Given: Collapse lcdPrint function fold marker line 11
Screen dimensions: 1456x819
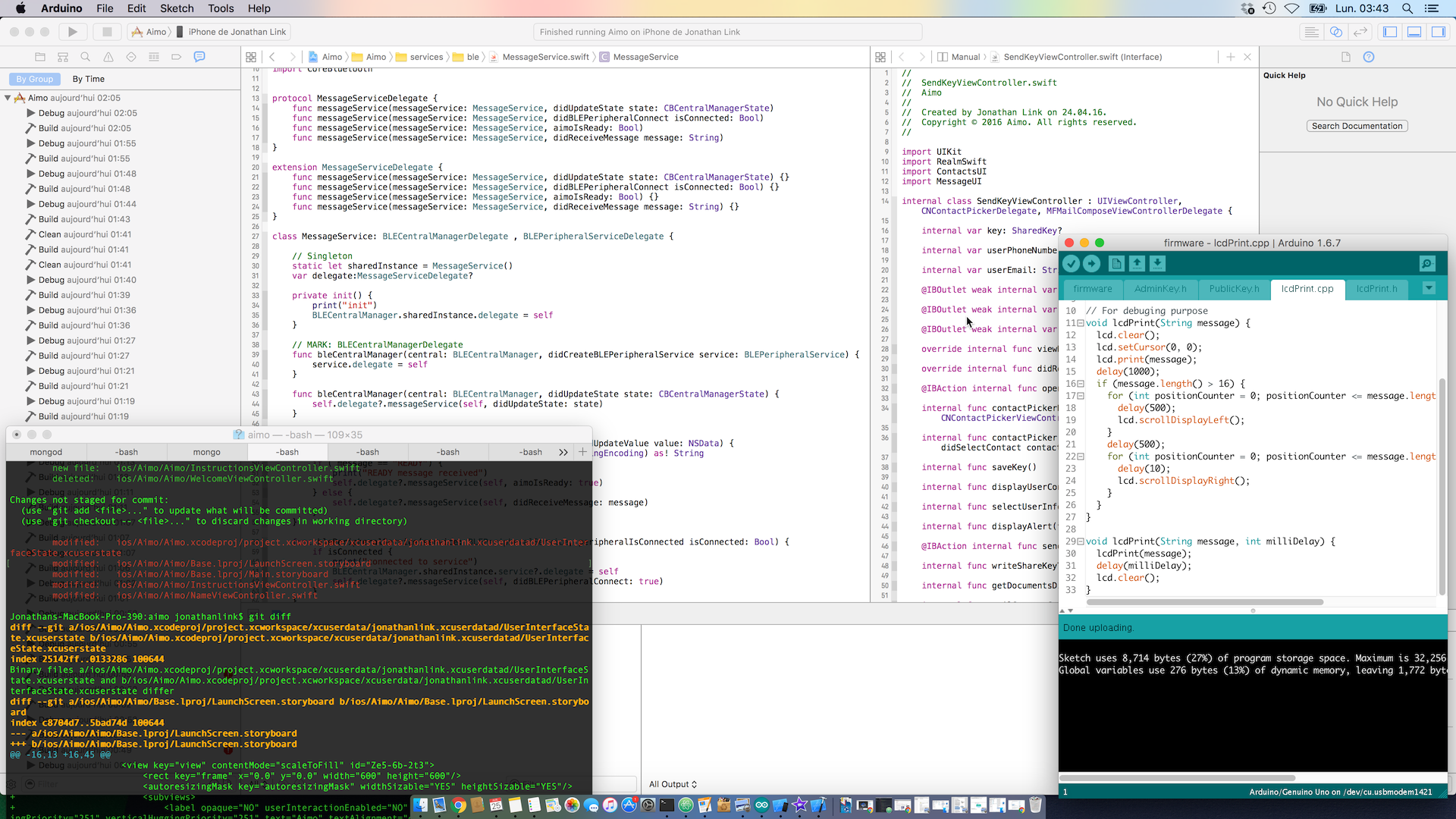Looking at the screenshot, I should pyautogui.click(x=1081, y=323).
